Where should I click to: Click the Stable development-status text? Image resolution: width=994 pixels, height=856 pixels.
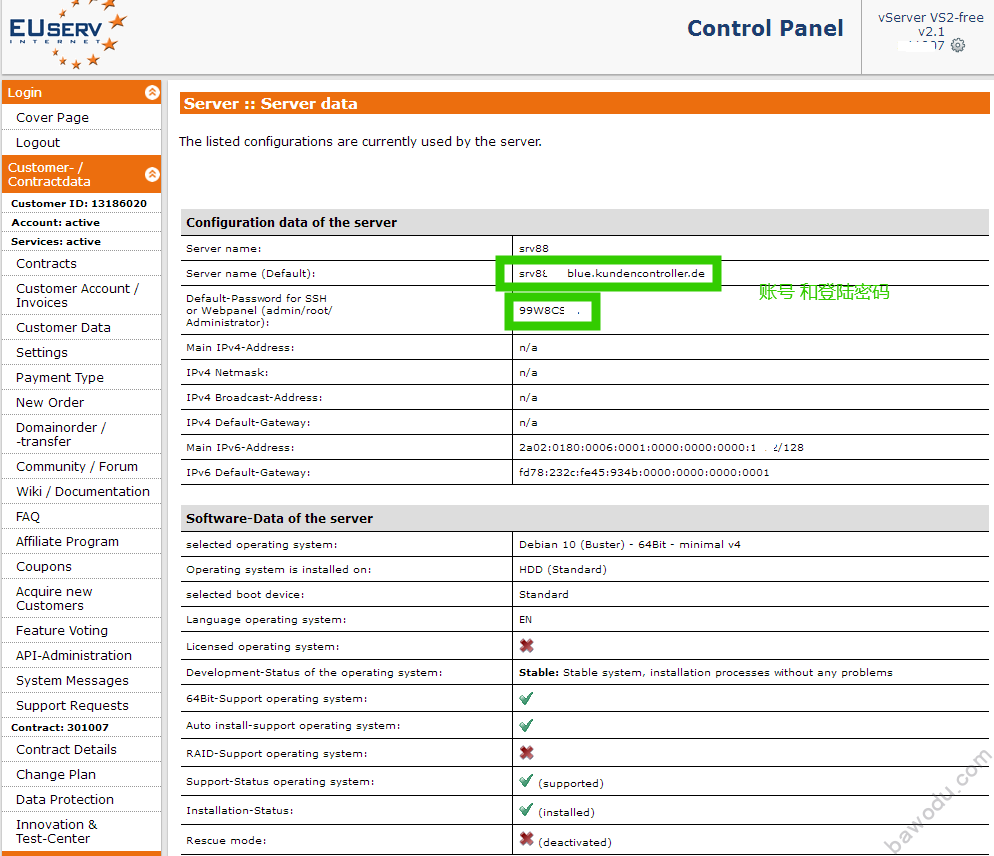706,672
